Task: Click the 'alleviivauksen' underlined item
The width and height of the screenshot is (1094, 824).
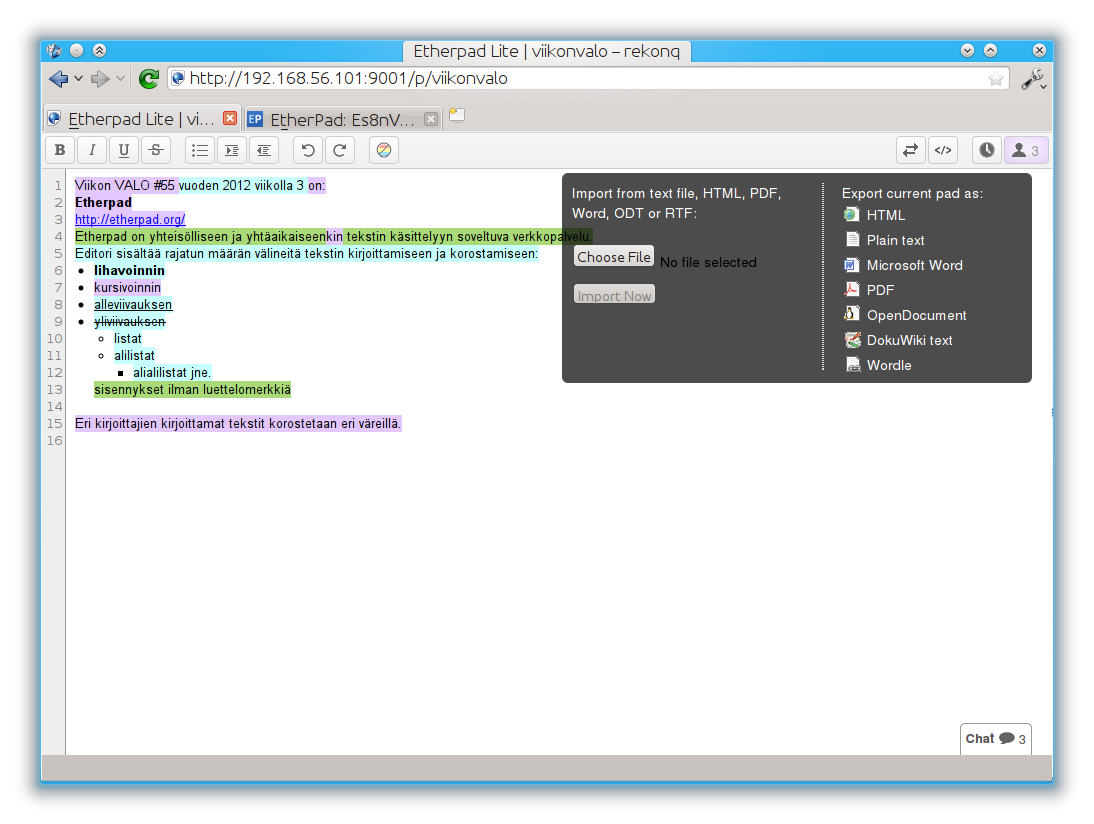Action: pos(133,304)
